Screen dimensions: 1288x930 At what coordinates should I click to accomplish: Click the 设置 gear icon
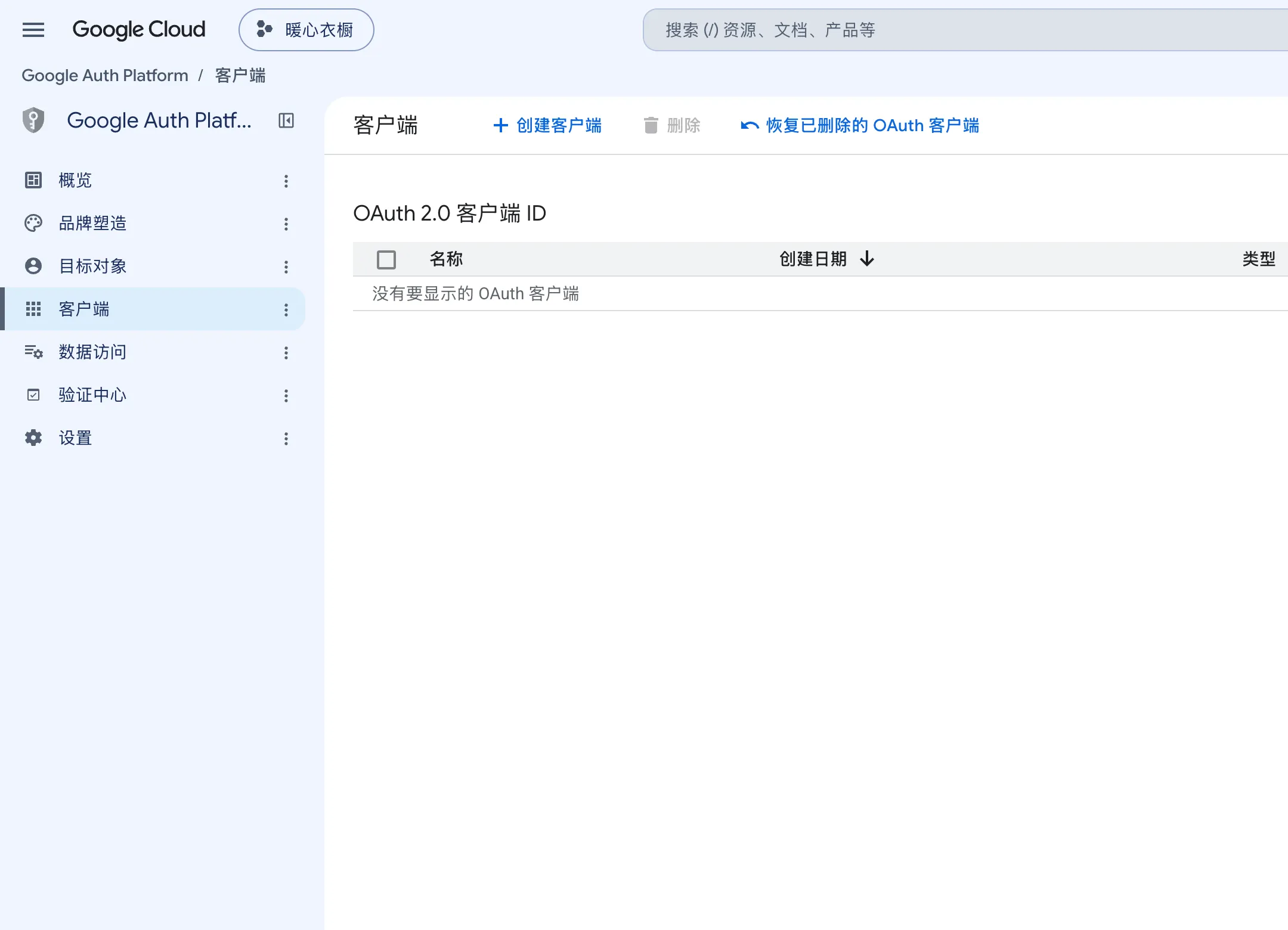pos(33,438)
